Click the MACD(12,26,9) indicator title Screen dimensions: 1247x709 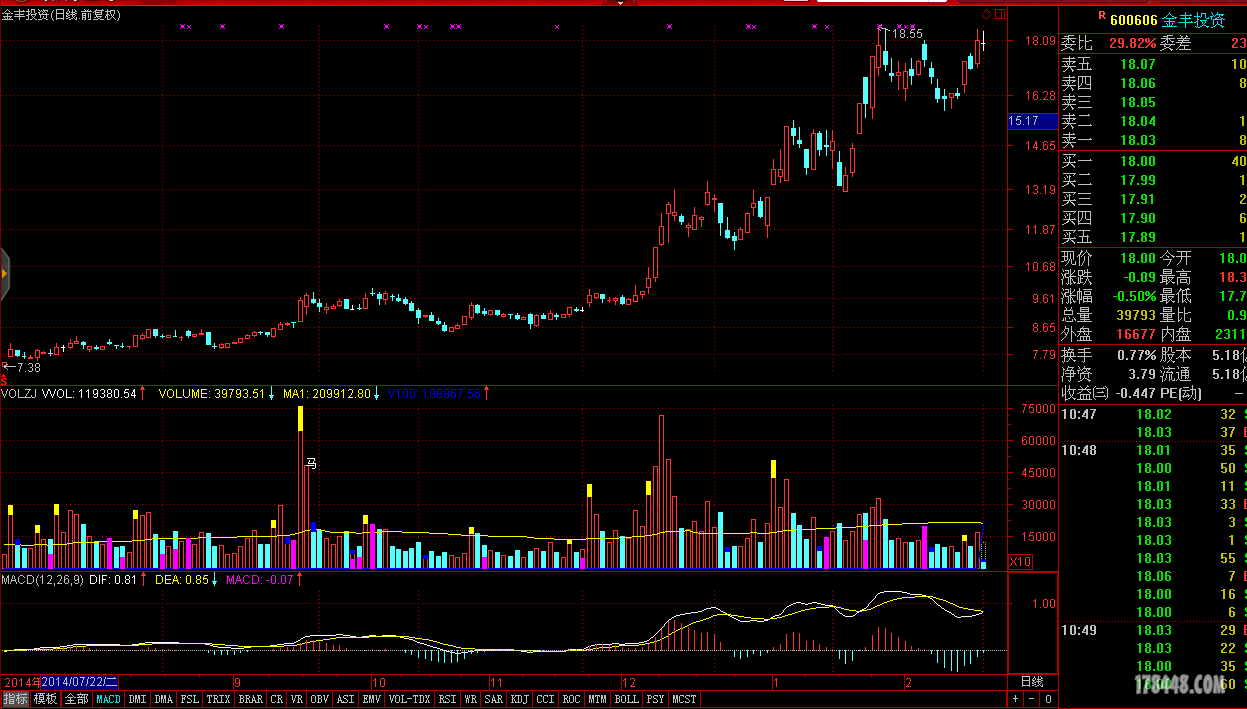pyautogui.click(x=42, y=579)
